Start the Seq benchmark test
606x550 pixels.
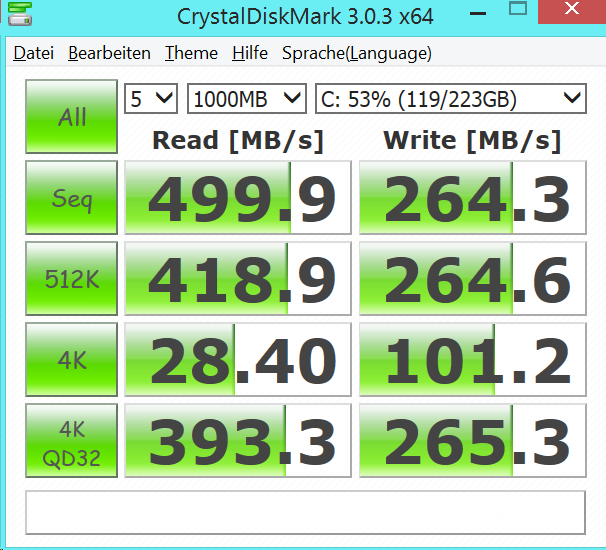pyautogui.click(x=71, y=198)
